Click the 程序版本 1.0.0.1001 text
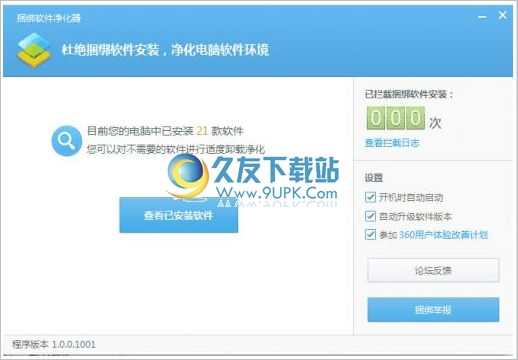The image size is (518, 360). [54, 344]
